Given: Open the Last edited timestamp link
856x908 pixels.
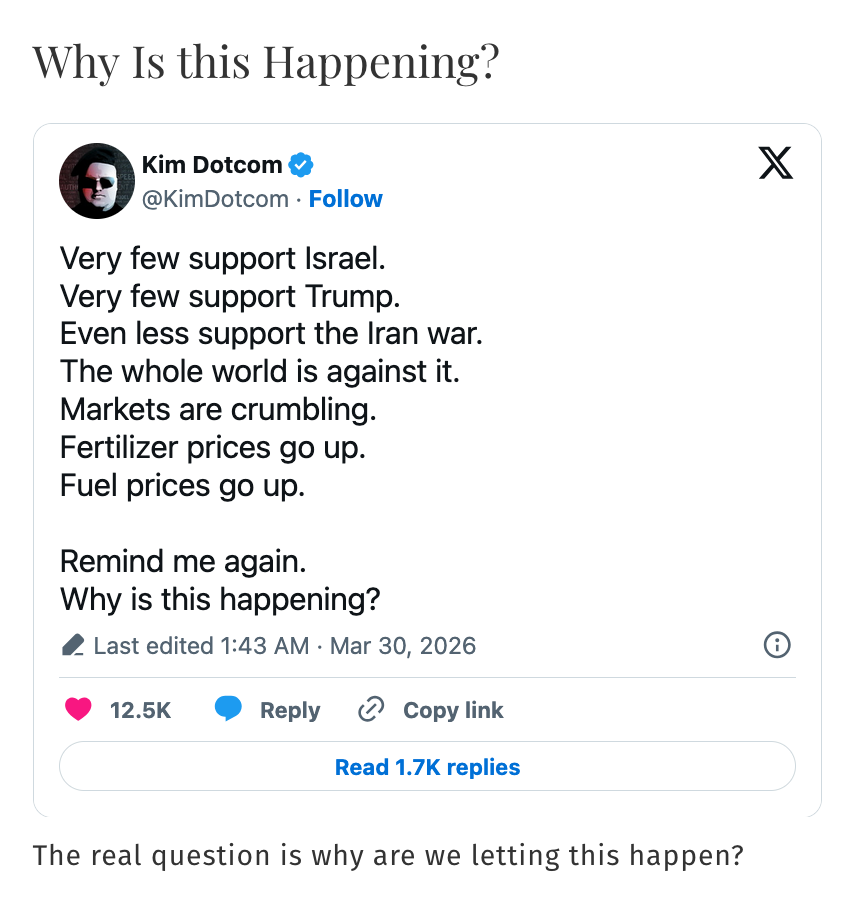Looking at the screenshot, I should [285, 646].
